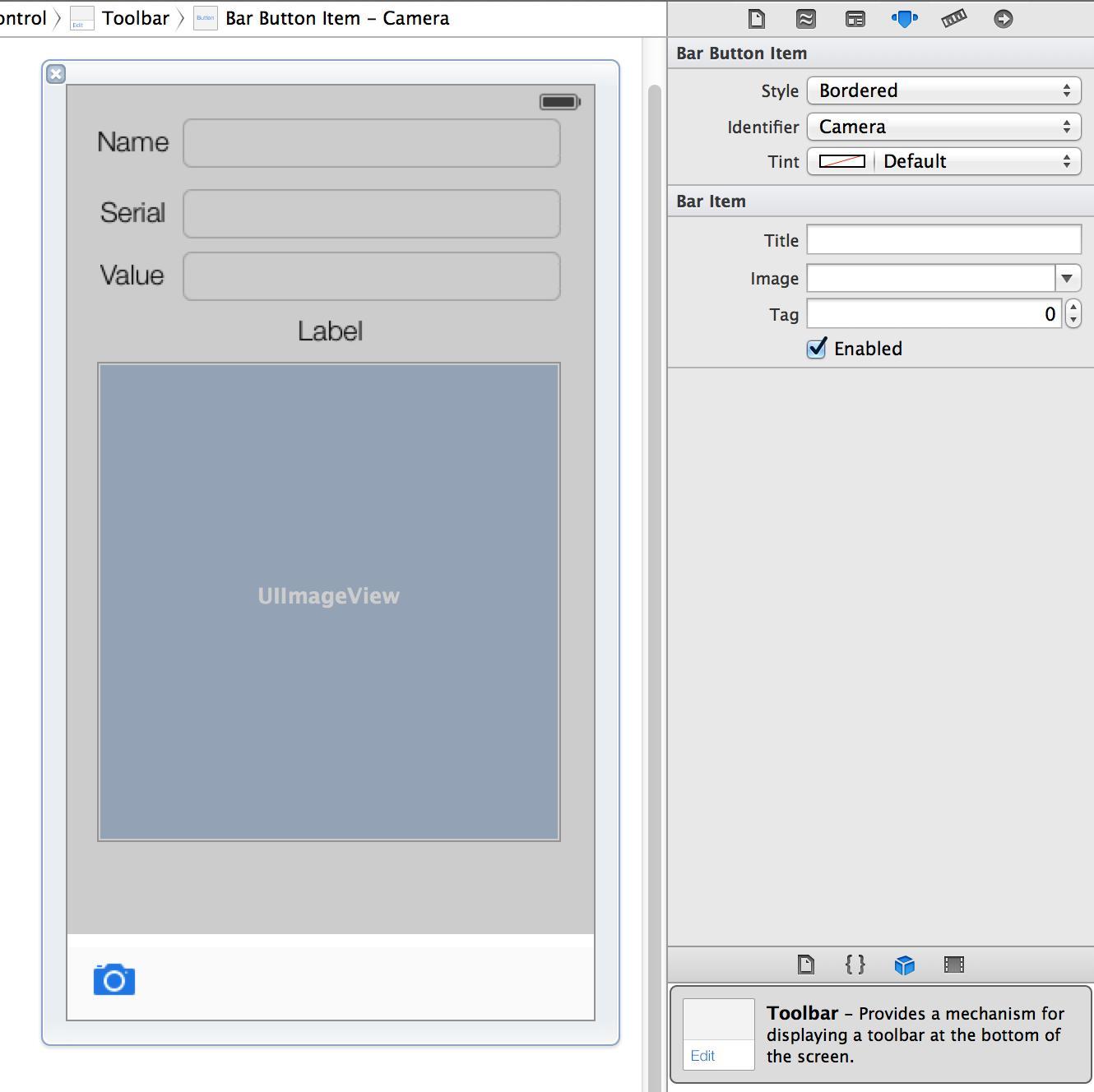Toggle the Enabled checkbox
This screenshot has height=1092, width=1094.
click(816, 348)
